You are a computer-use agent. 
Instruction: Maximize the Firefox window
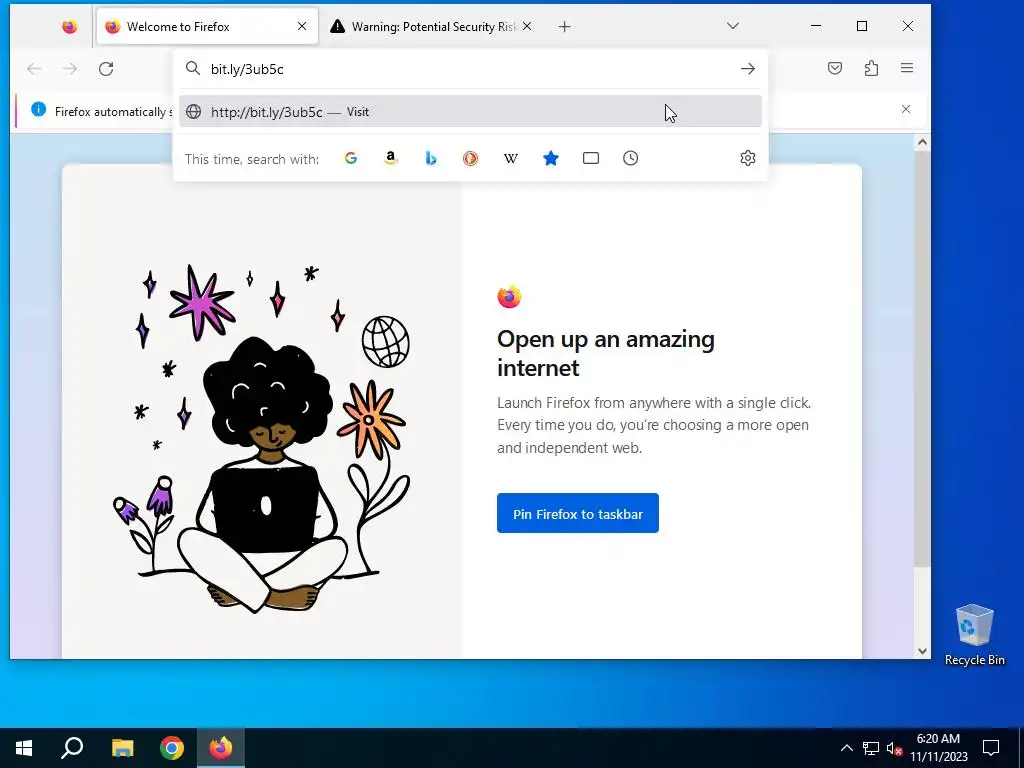tap(862, 26)
